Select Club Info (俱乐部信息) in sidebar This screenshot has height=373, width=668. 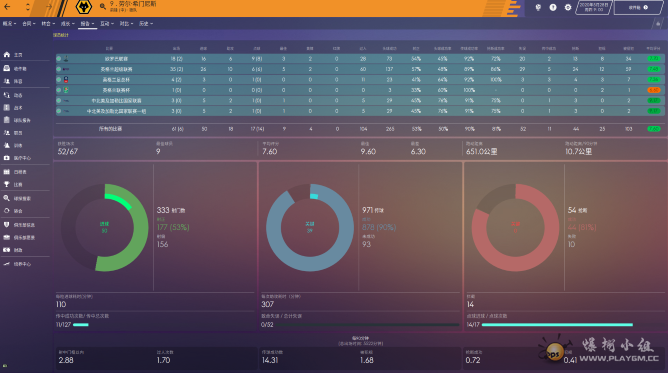[19, 225]
